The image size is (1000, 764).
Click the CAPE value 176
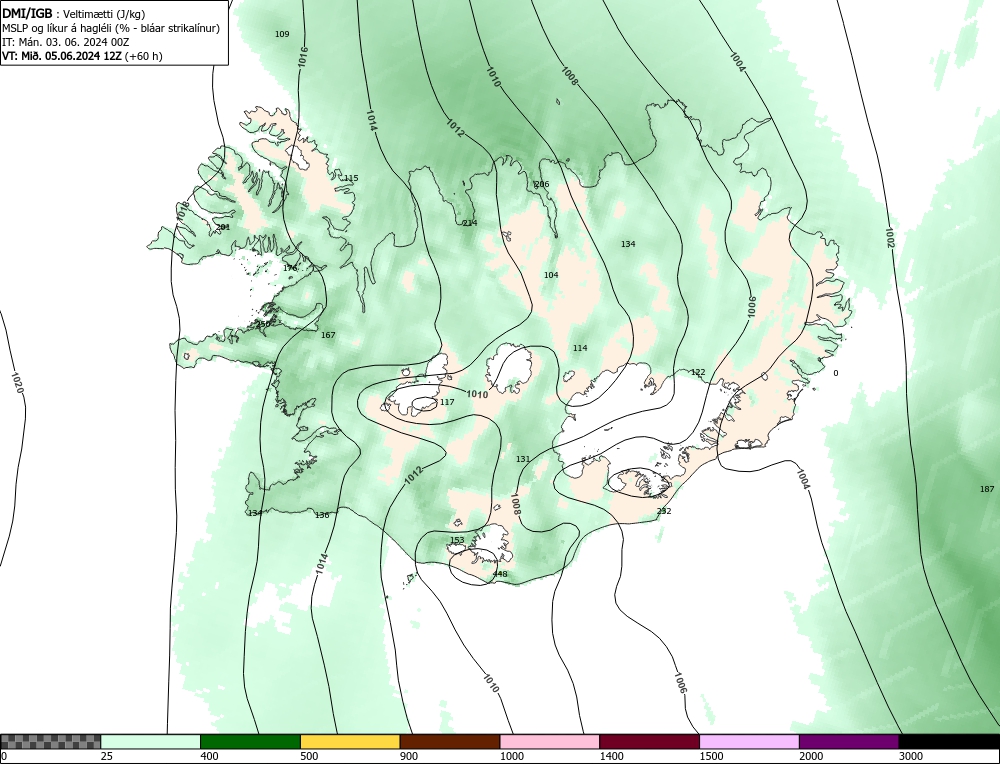pyautogui.click(x=290, y=268)
